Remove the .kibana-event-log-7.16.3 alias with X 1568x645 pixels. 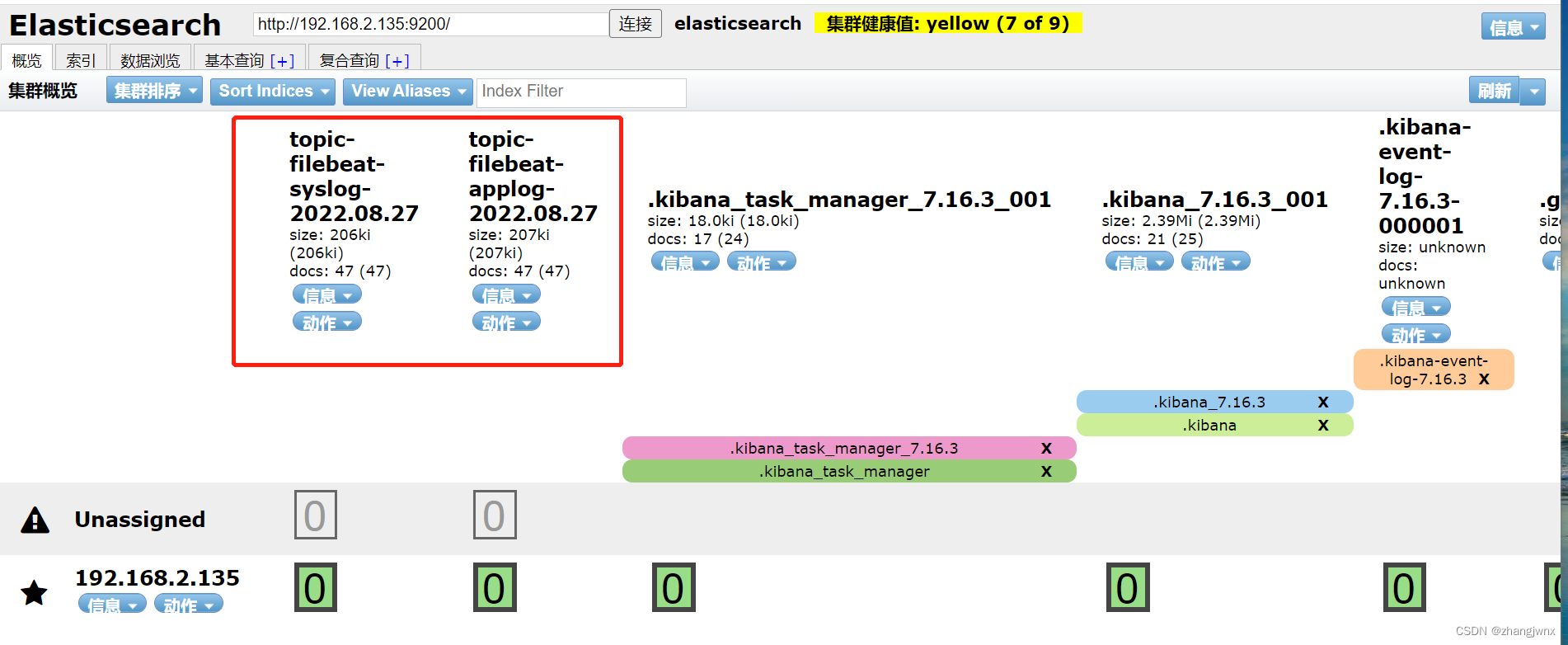1484,379
